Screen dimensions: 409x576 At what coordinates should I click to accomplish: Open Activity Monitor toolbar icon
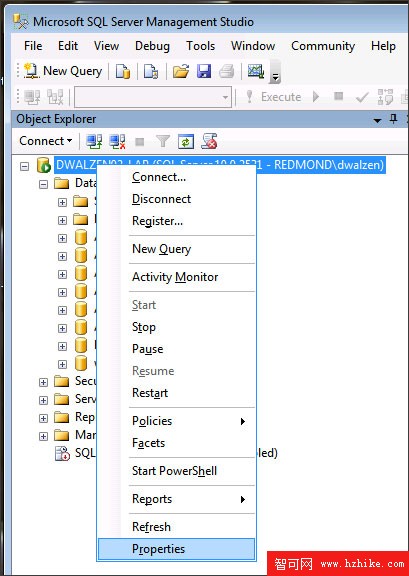(x=256, y=71)
